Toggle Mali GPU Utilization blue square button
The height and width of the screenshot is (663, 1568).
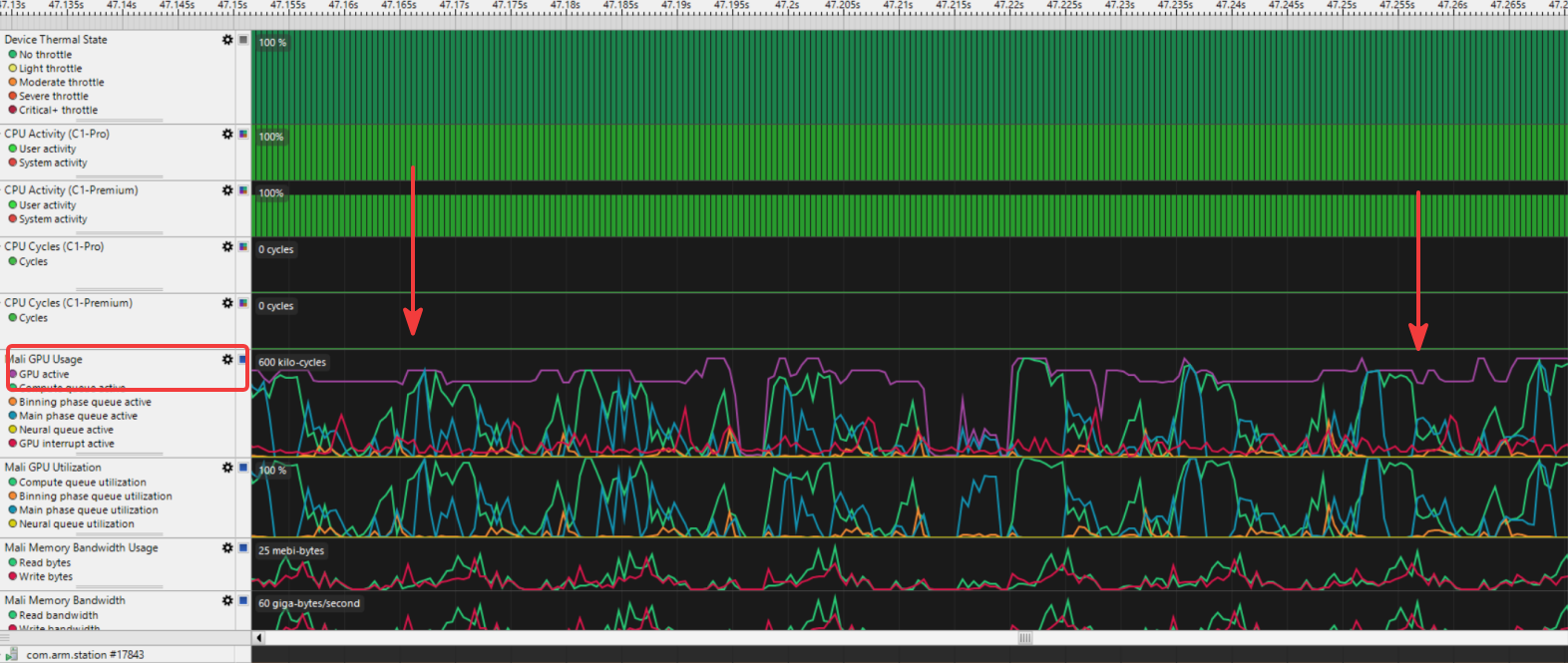pyautogui.click(x=242, y=468)
